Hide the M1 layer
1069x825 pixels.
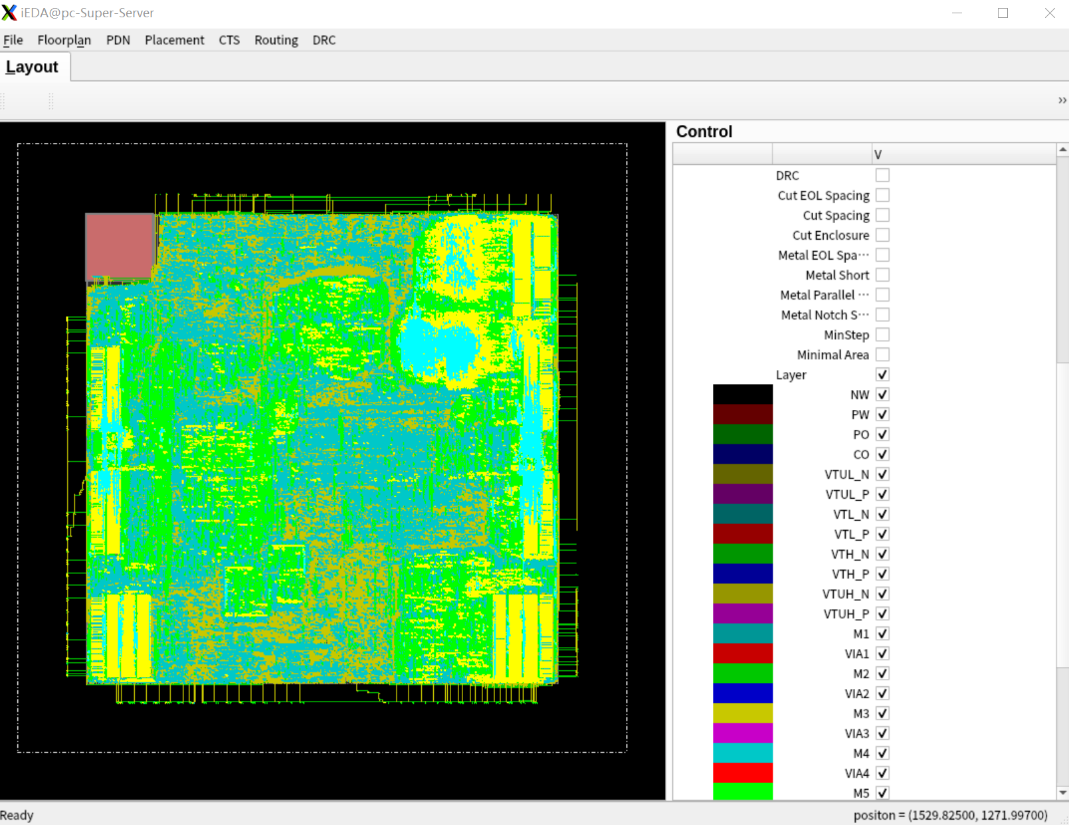point(882,633)
